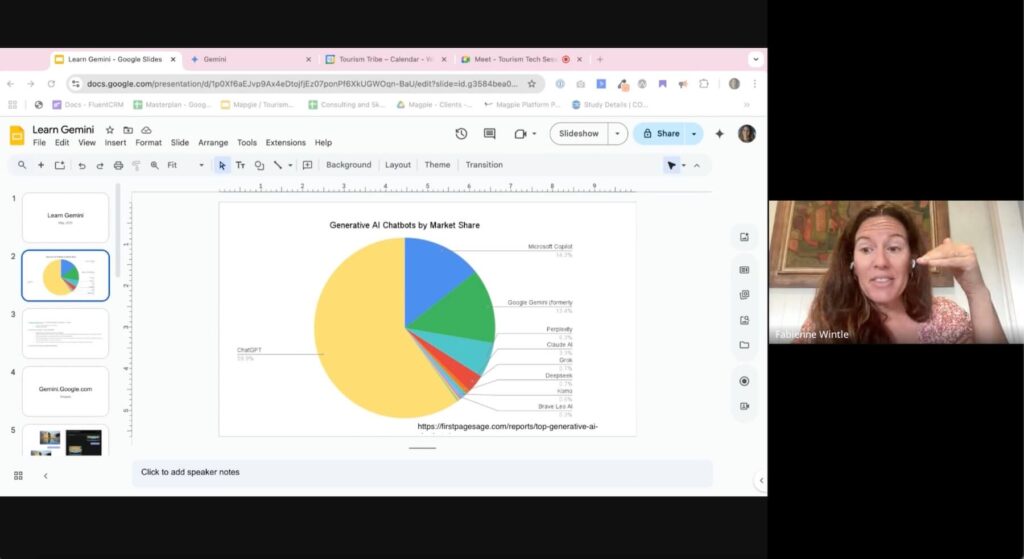Hide the menus with up chevron

coord(697,165)
